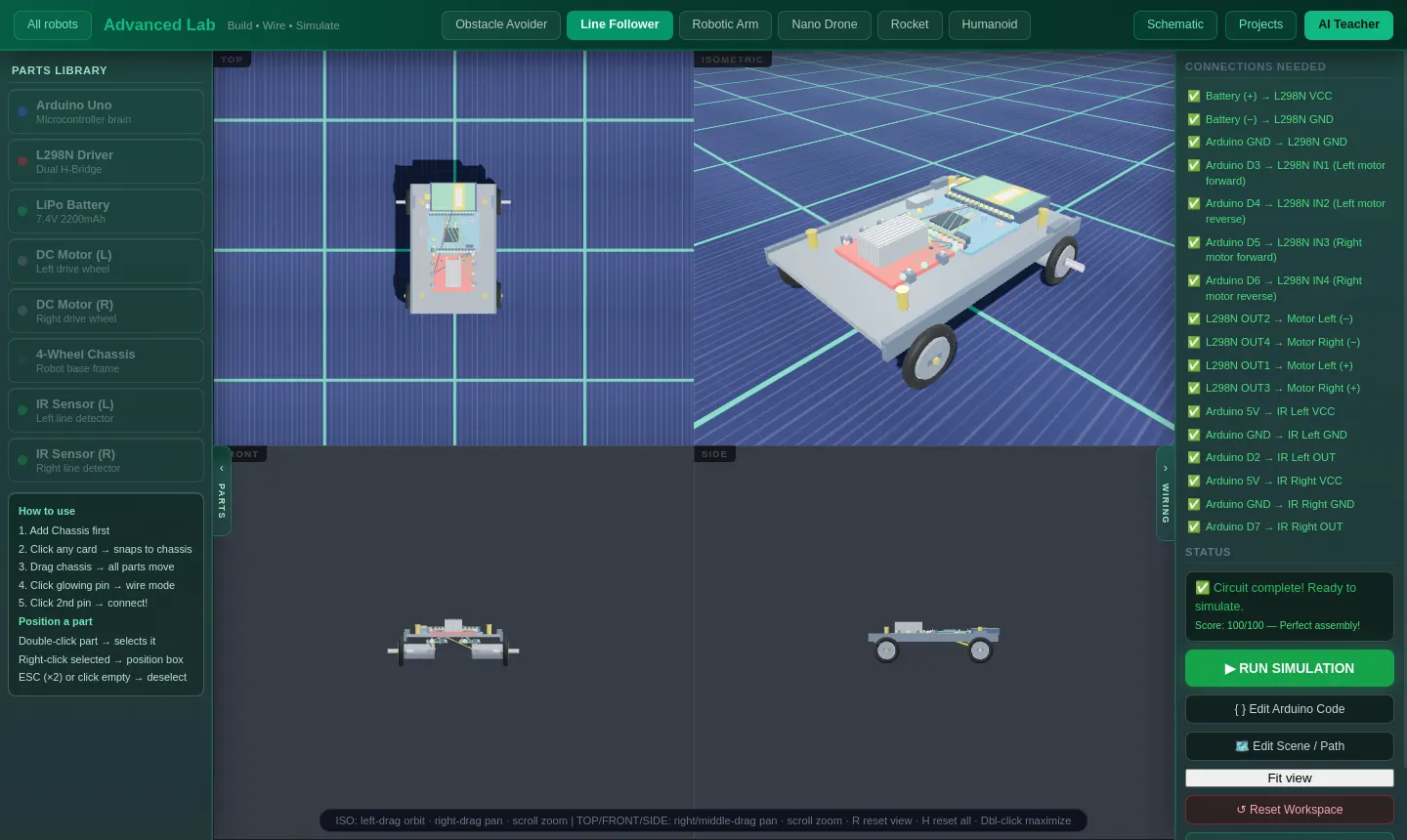Open the Robotic Arm tab
Viewport: 1407px width, 840px height.
click(x=725, y=24)
